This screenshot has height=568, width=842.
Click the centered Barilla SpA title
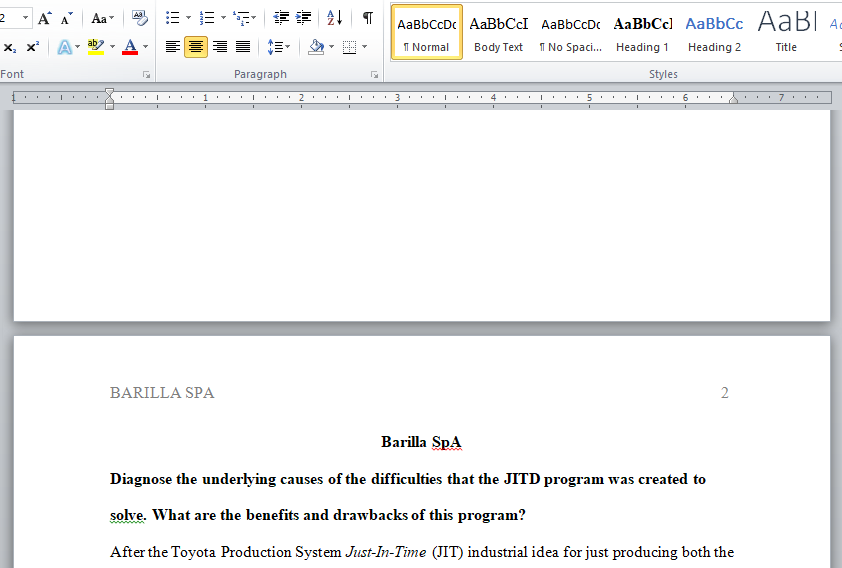coord(421,442)
